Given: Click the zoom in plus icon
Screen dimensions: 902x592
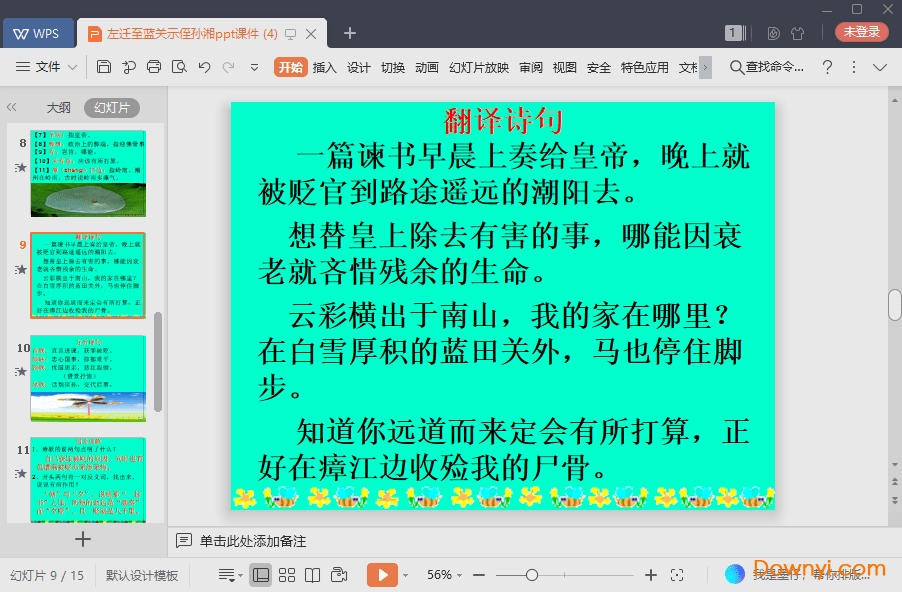Looking at the screenshot, I should 651,575.
